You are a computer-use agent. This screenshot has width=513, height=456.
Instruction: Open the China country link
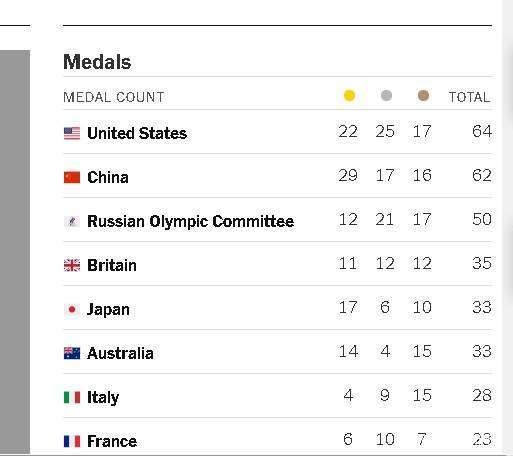[108, 177]
